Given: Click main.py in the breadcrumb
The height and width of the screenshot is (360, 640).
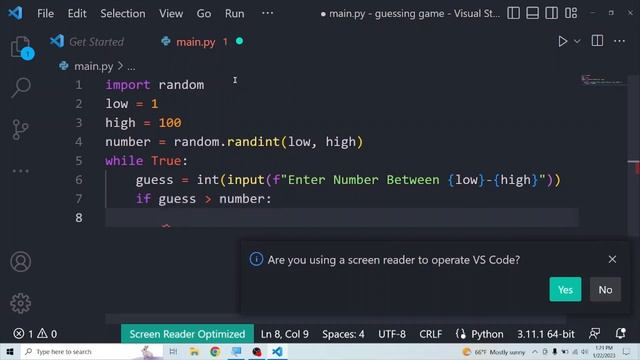Looking at the screenshot, I should click(x=93, y=66).
